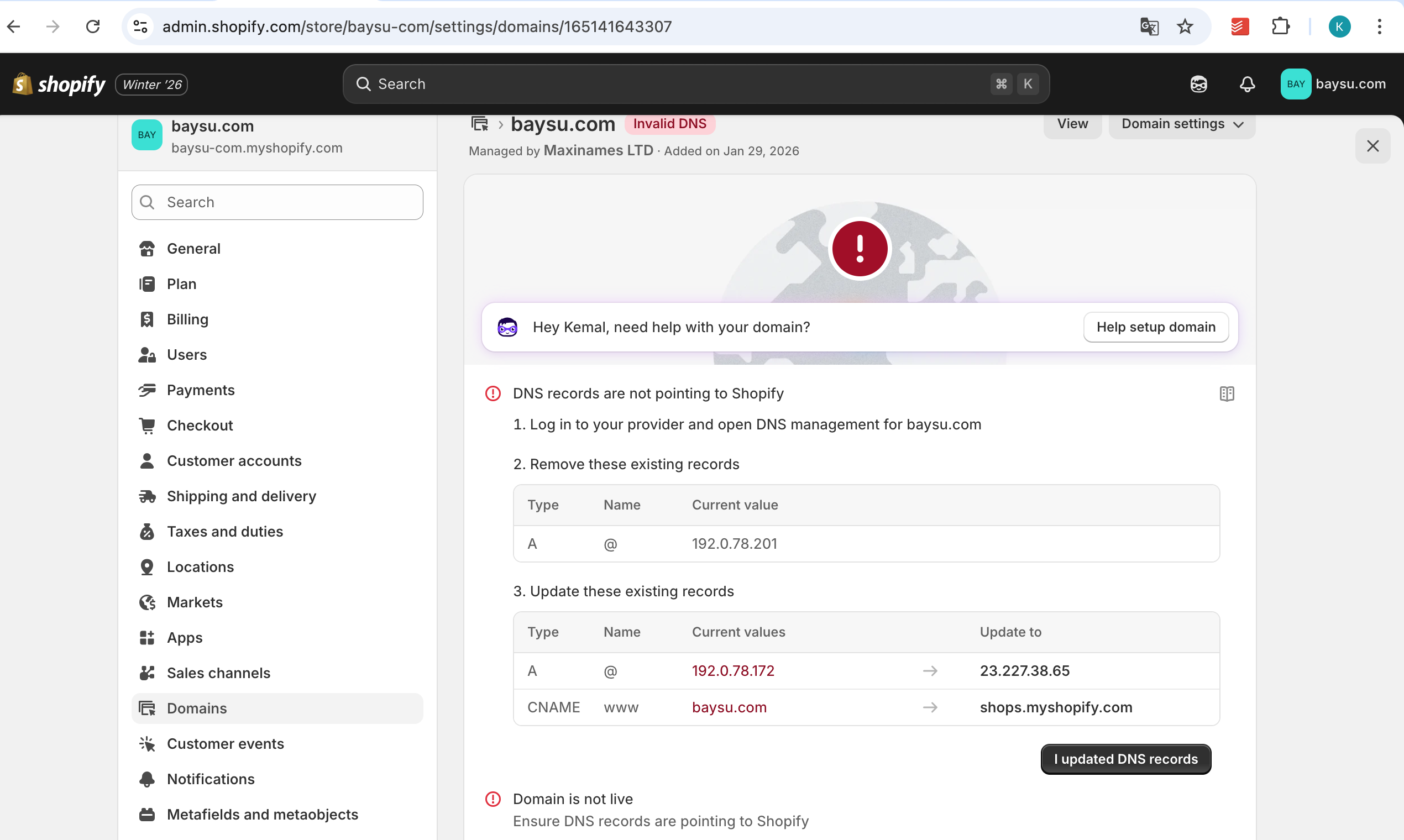Select Domains in the settings sidebar
The image size is (1404, 840).
tap(277, 708)
